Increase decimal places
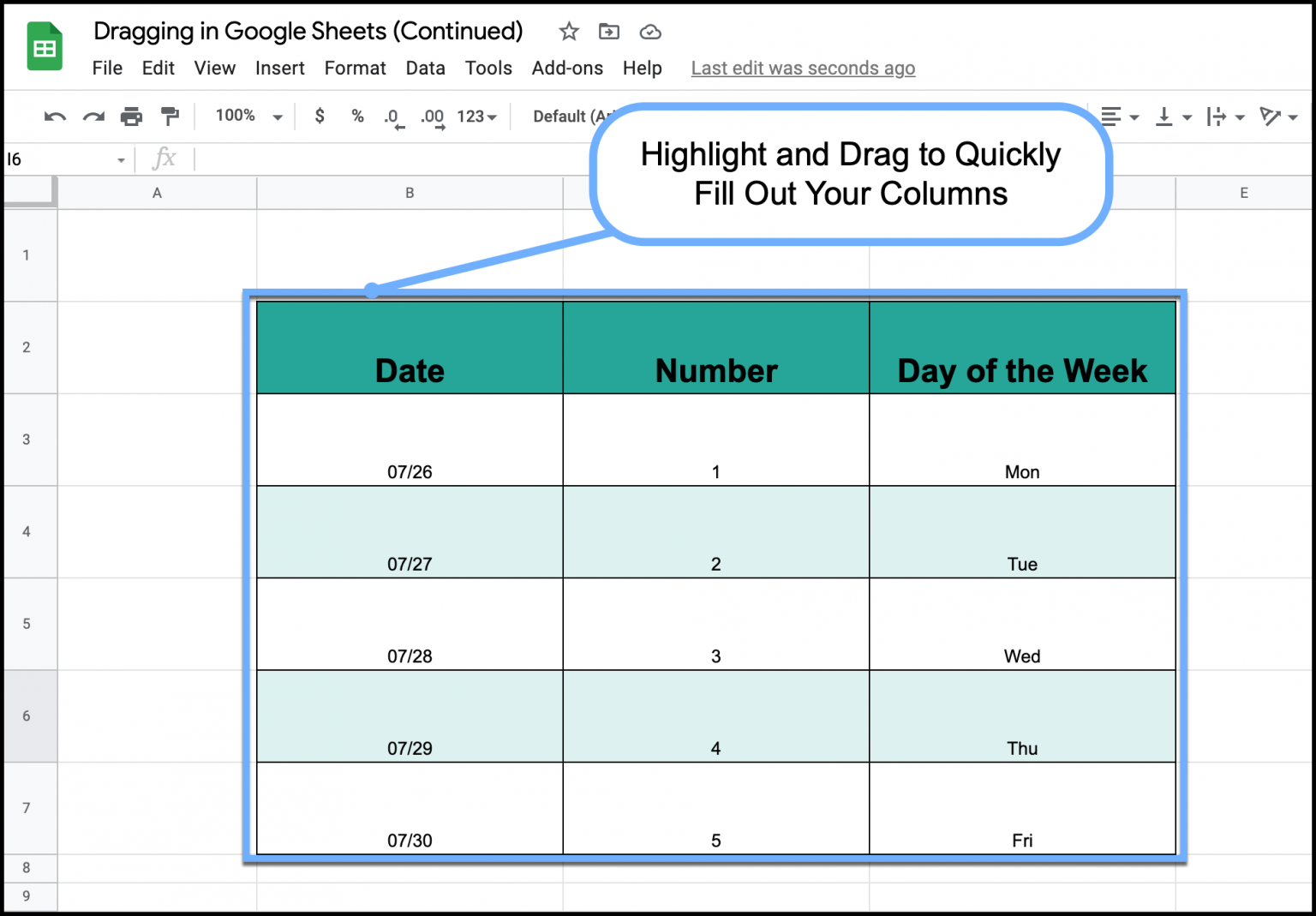 pyautogui.click(x=431, y=116)
